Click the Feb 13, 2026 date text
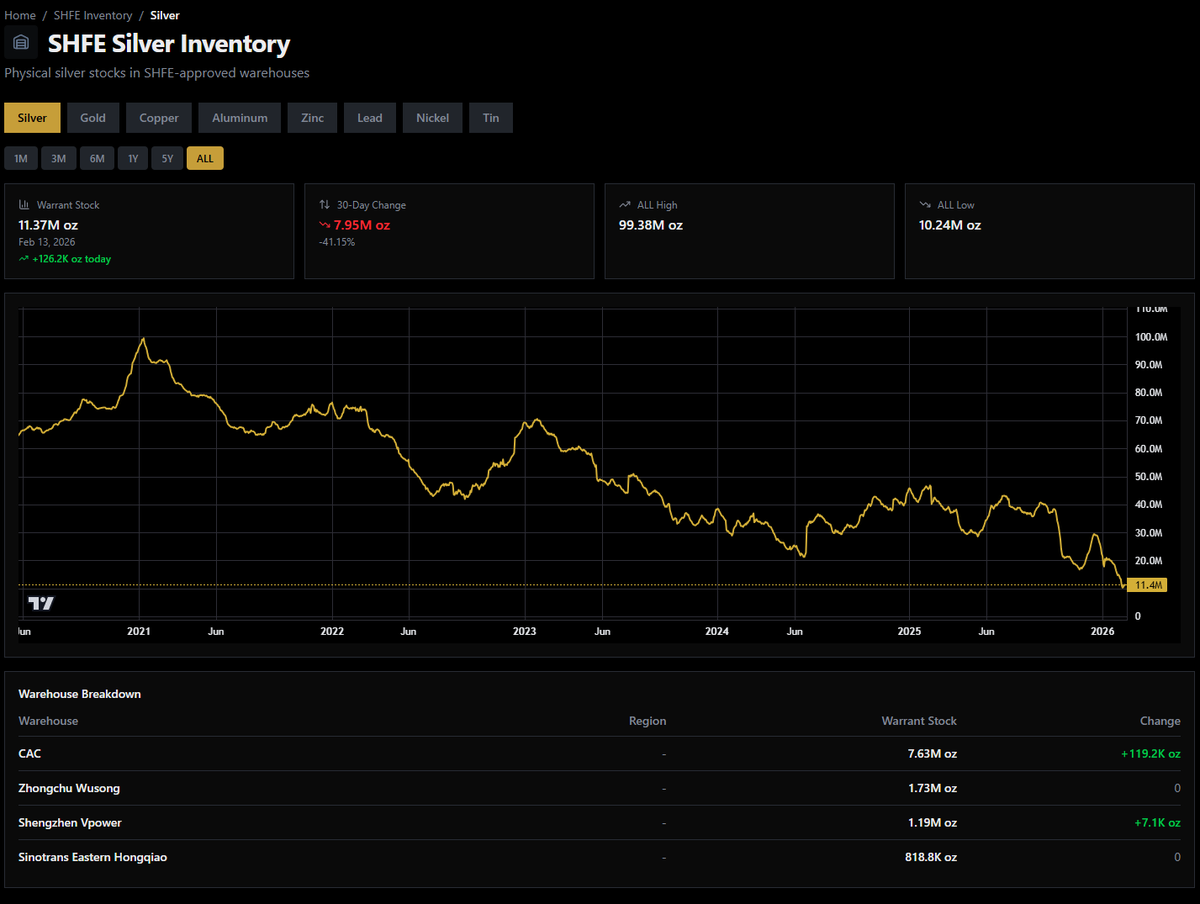Screen dimensions: 1200x904 pyautogui.click(x=47, y=242)
